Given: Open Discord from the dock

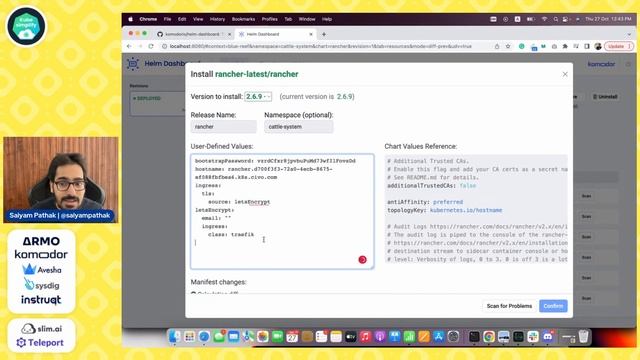Looking at the screenshot, I should click(548, 337).
